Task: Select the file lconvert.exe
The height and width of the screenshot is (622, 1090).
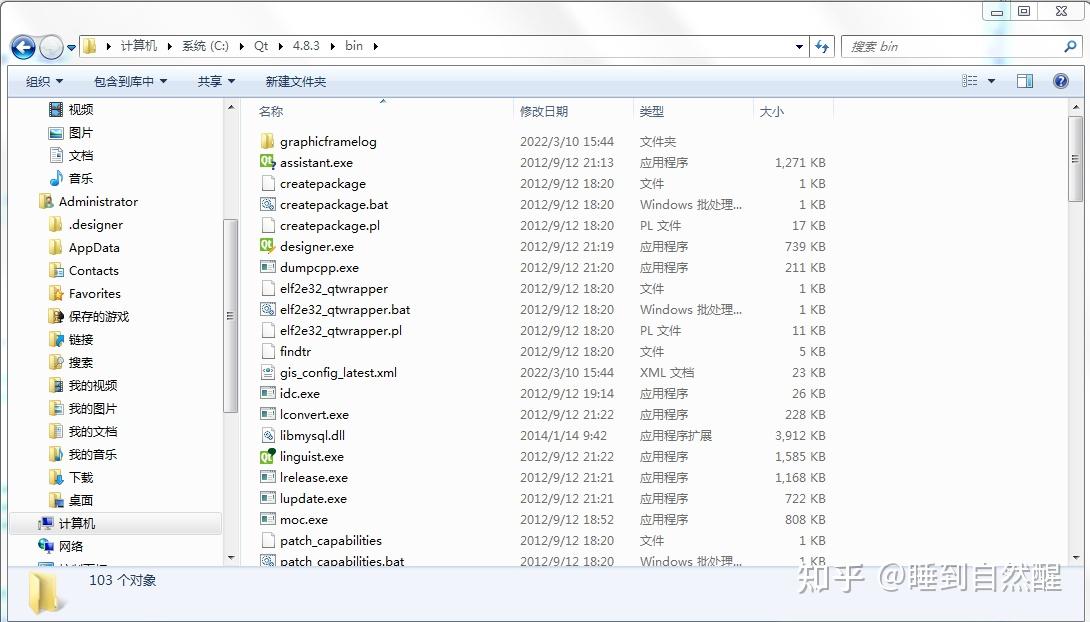Action: click(314, 414)
